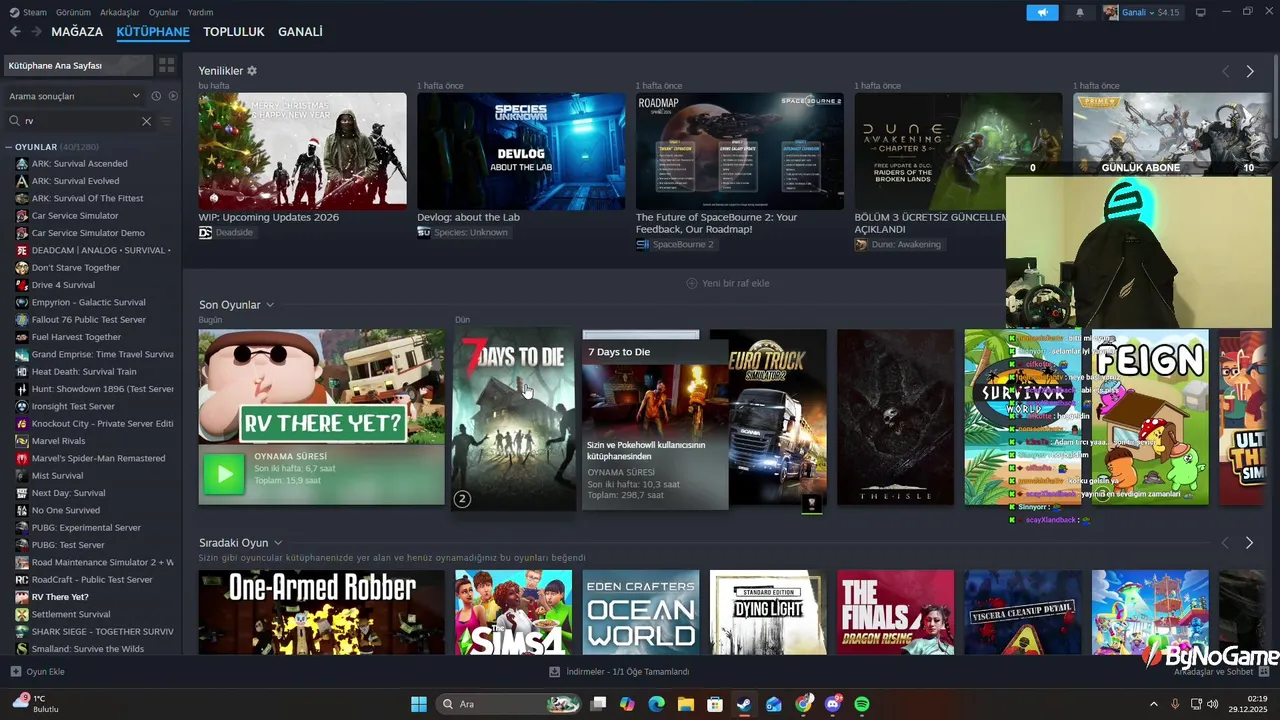Click the recent activity clock filter icon
The image size is (1280, 720).
(156, 96)
